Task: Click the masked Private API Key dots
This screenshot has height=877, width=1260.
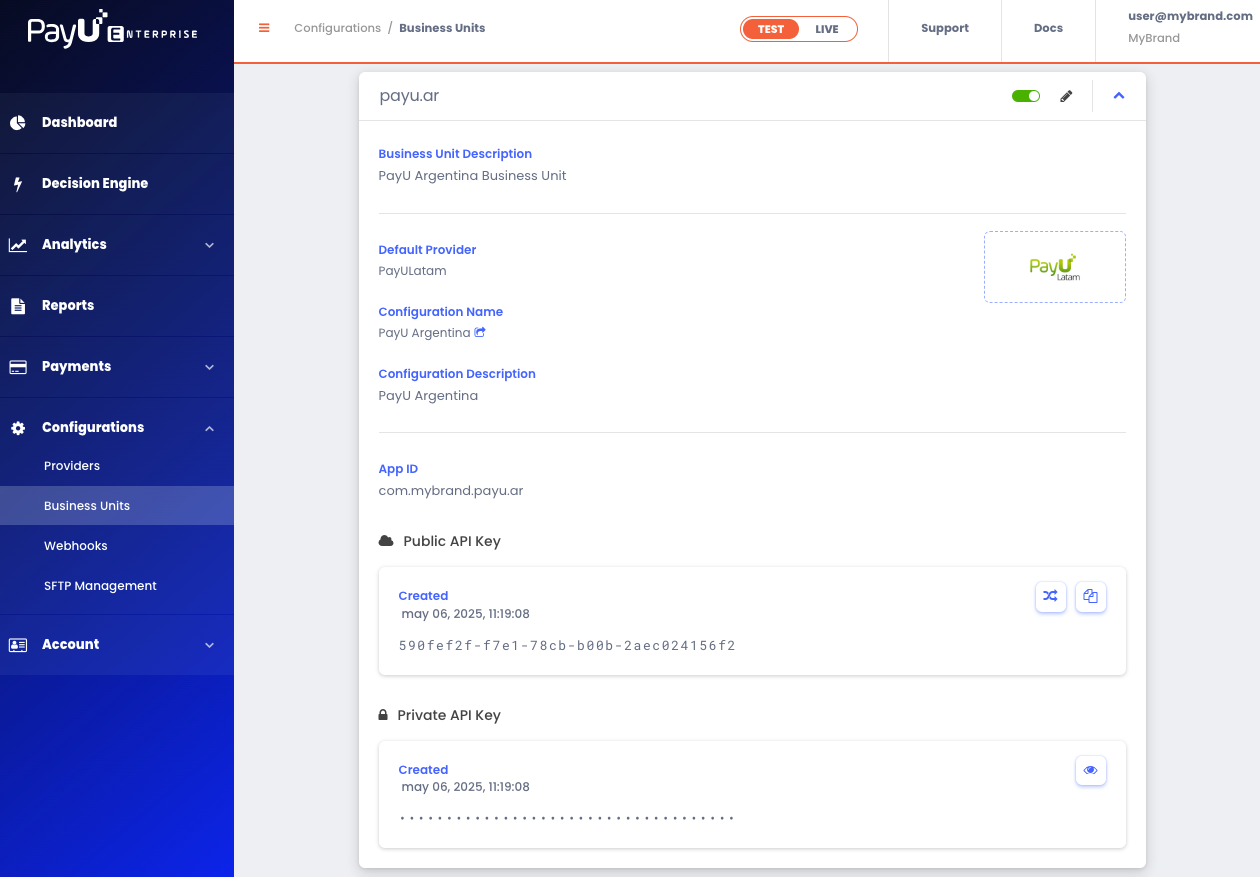Action: (567, 818)
